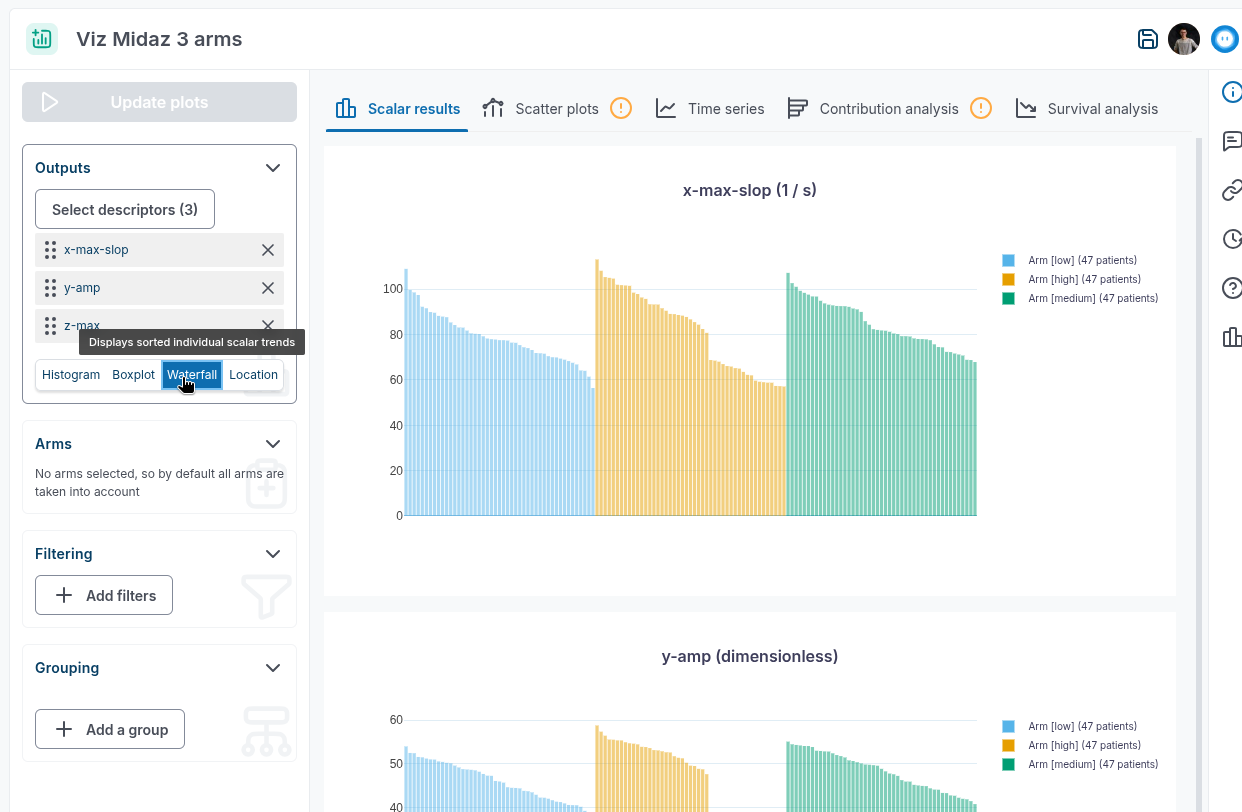Click the y-amp (dimensionless) chart title
This screenshot has width=1242, height=812.
point(750,656)
